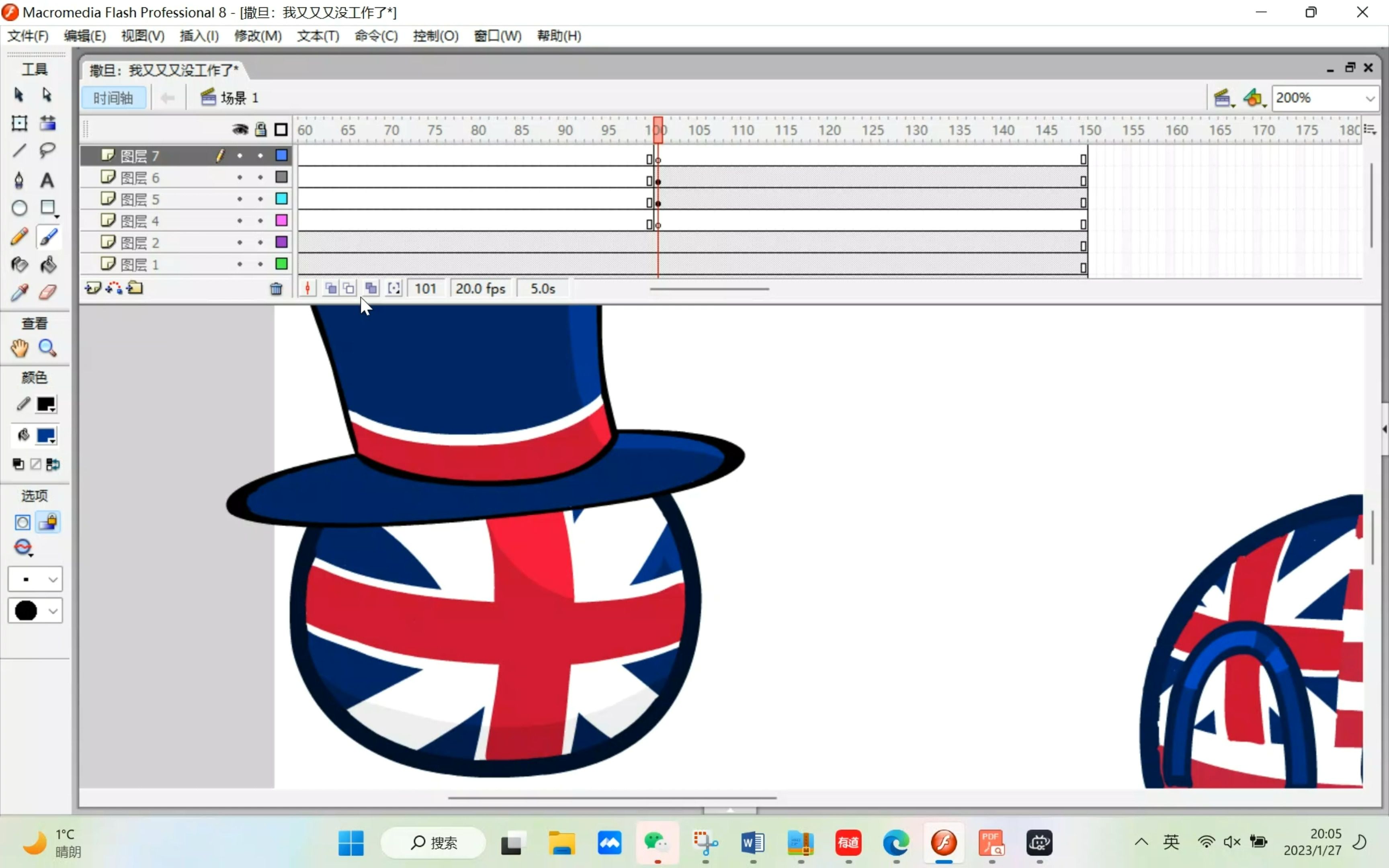Click the insert layer icon
This screenshot has height=868, width=1389.
pyautogui.click(x=92, y=288)
